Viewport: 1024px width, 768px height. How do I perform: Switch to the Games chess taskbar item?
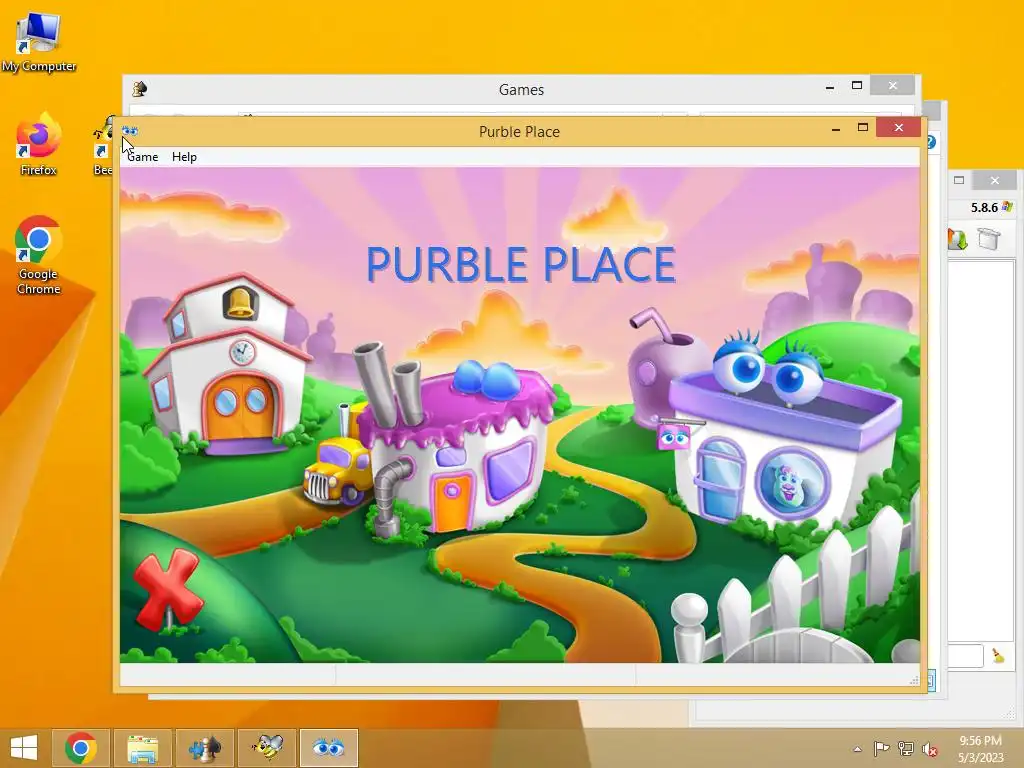tap(204, 748)
